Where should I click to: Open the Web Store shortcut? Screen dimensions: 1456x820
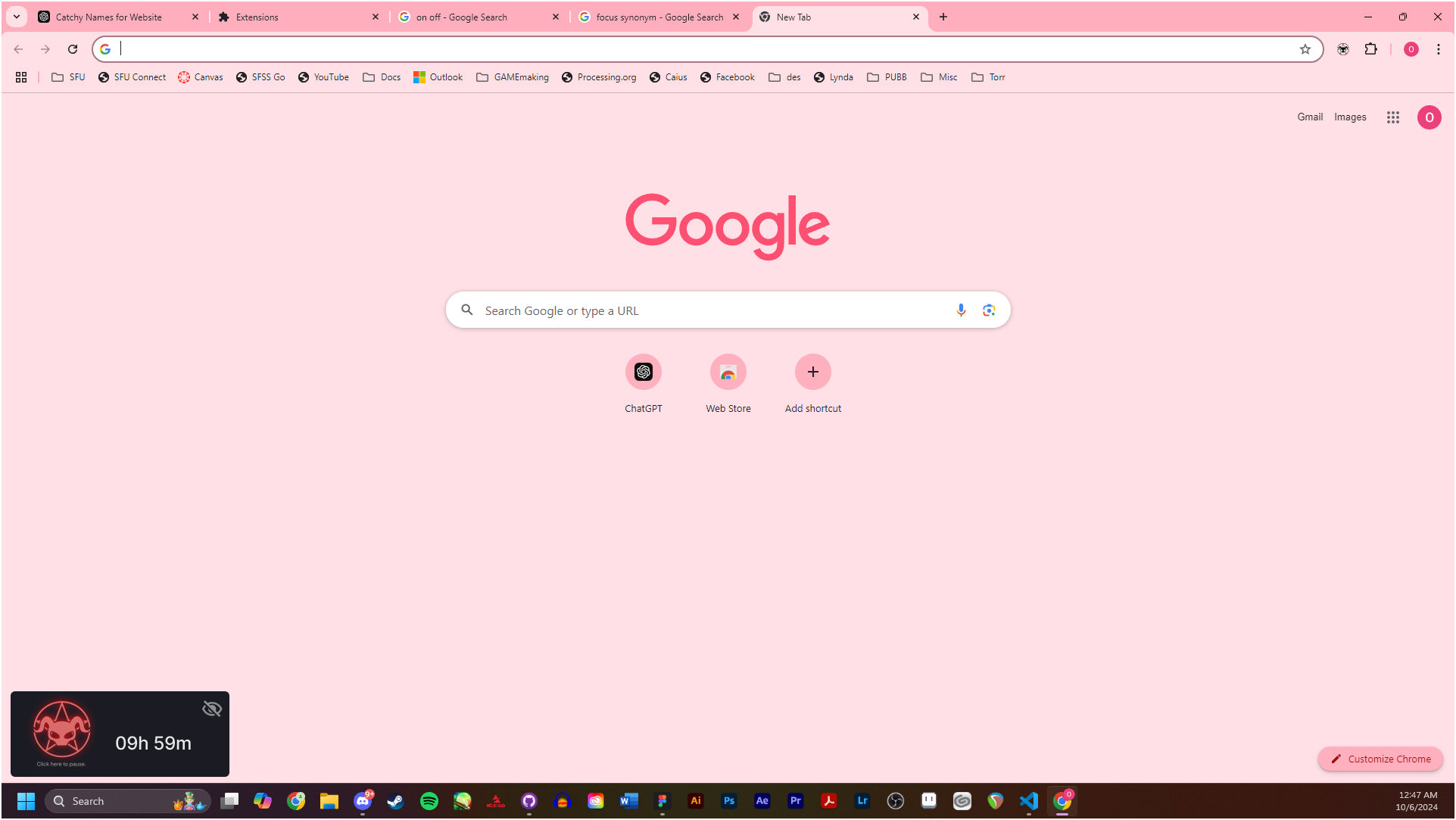[x=728, y=372]
